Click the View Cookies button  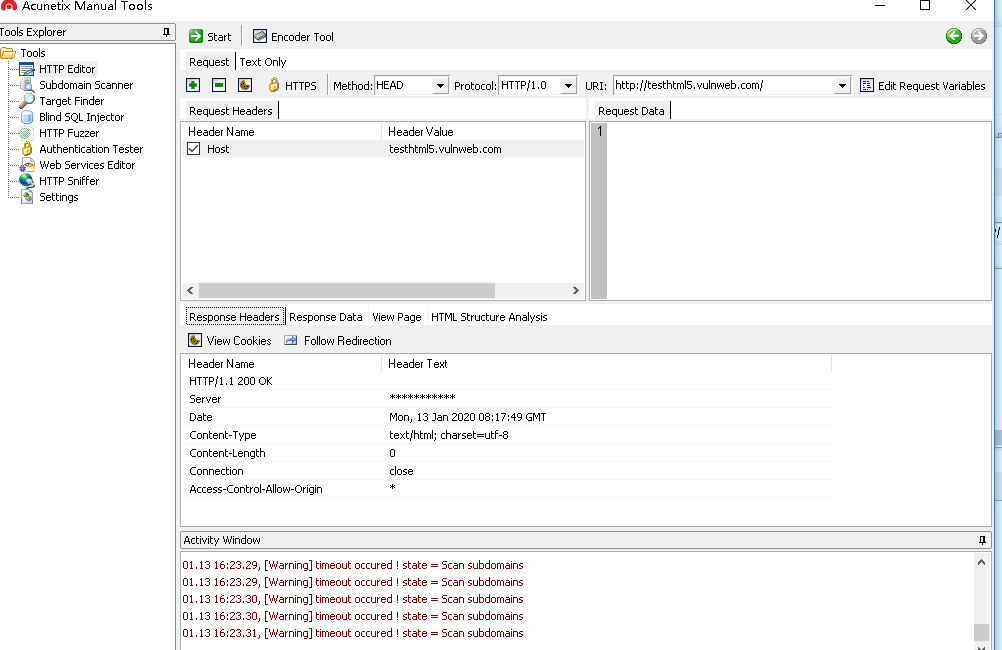[x=230, y=341]
